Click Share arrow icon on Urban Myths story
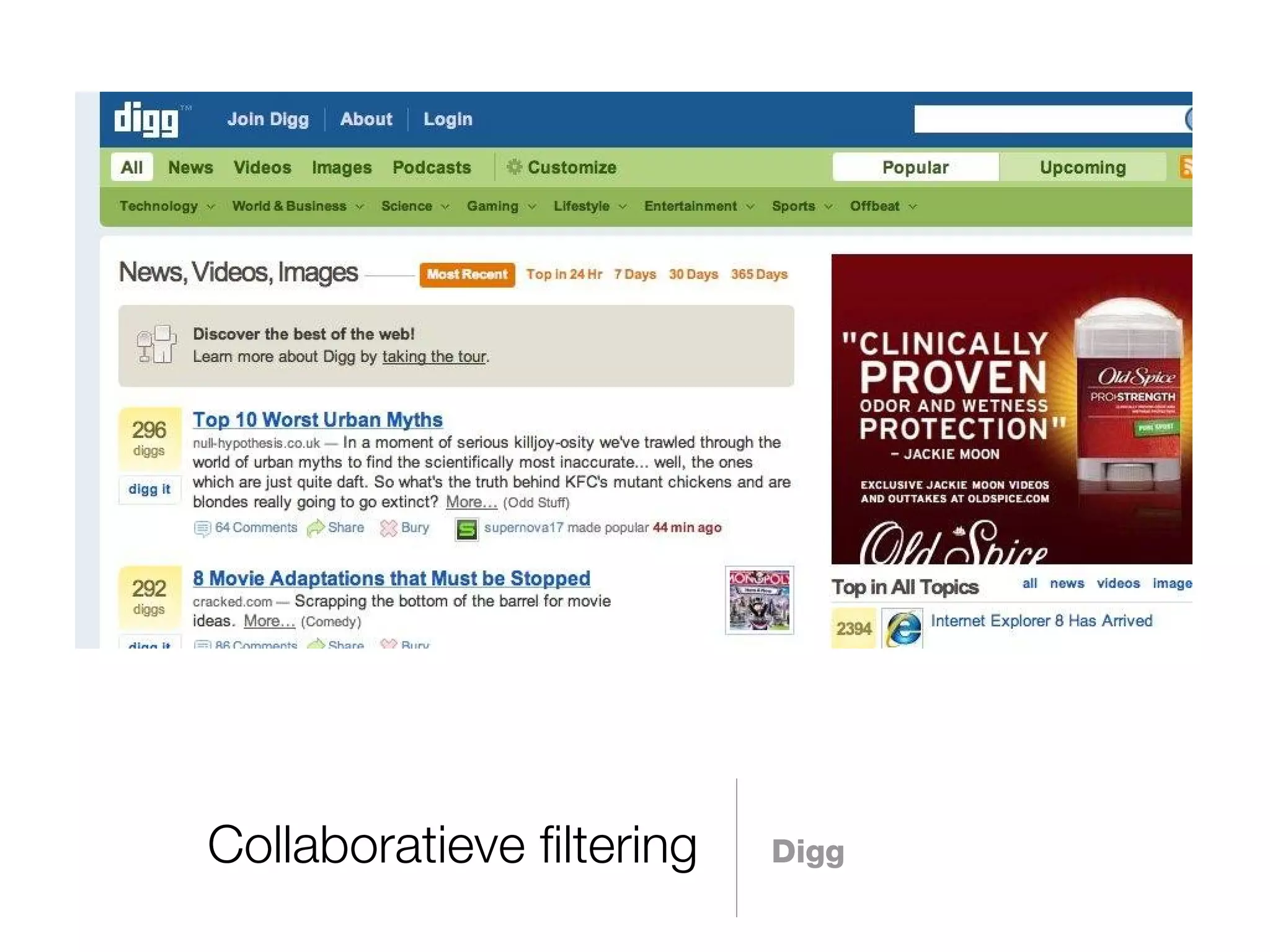Screen dimensions: 1270x952 coord(316,527)
